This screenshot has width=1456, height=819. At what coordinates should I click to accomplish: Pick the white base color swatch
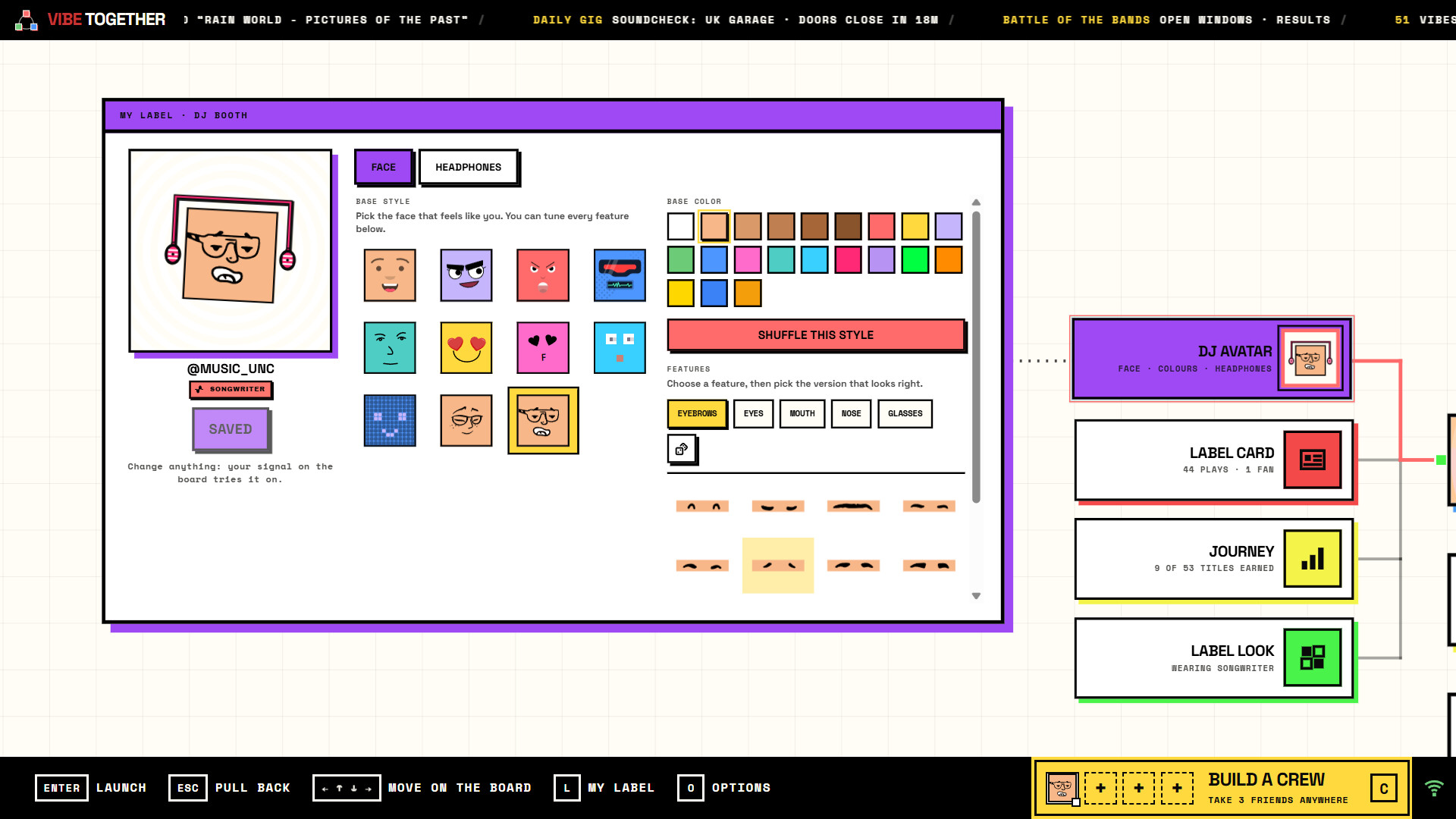[681, 226]
